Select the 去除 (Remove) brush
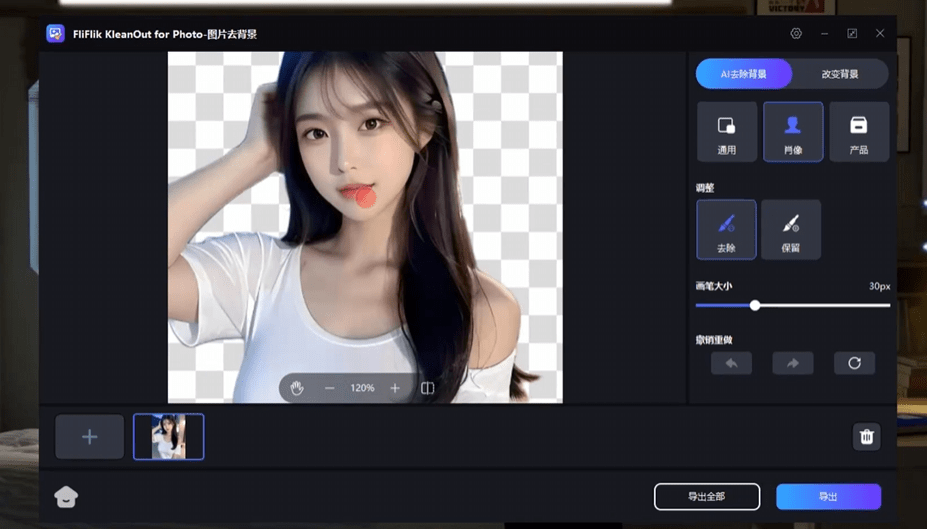The width and height of the screenshot is (927, 529). [x=726, y=229]
